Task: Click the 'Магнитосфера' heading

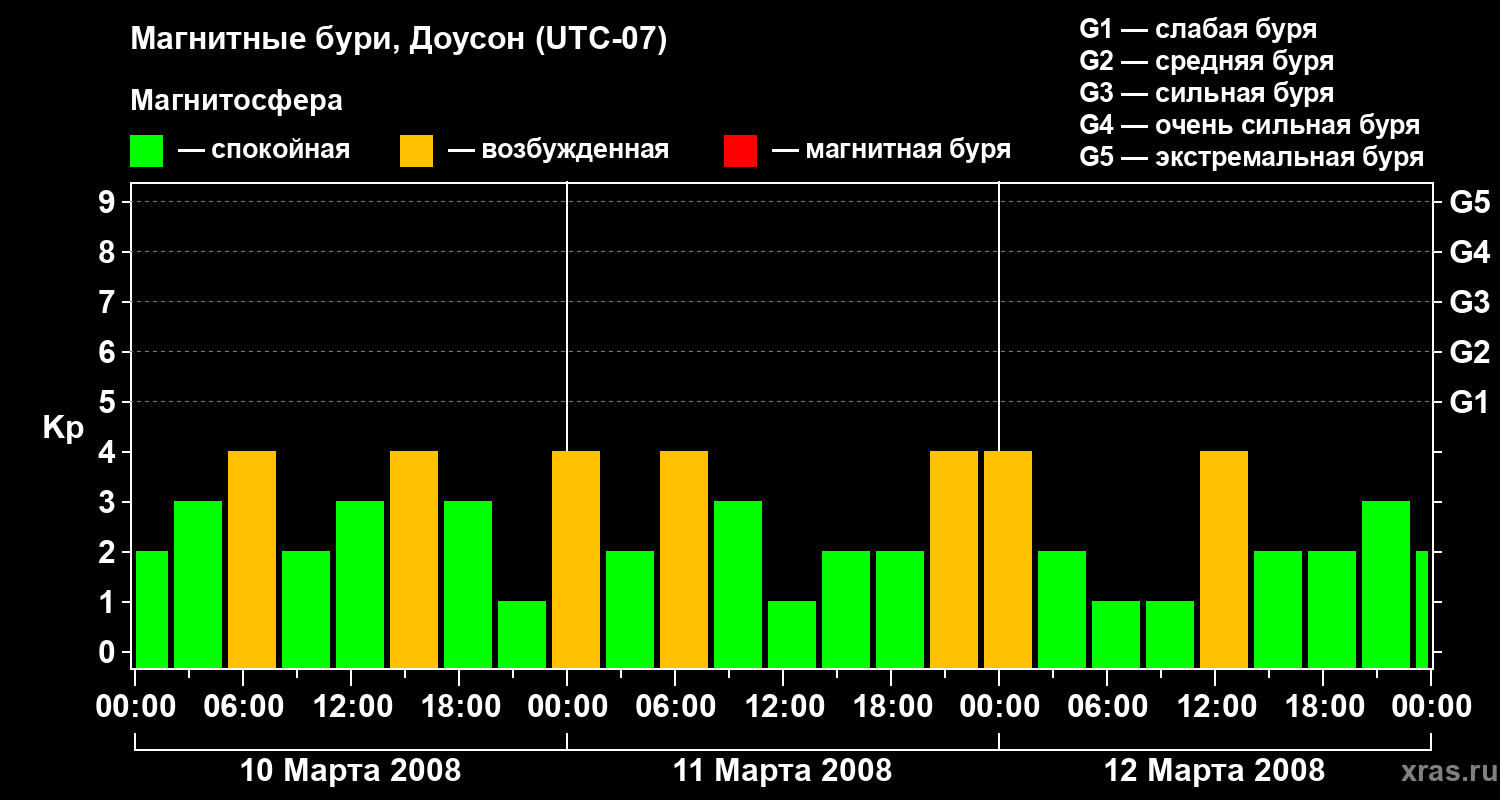Action: (x=237, y=101)
